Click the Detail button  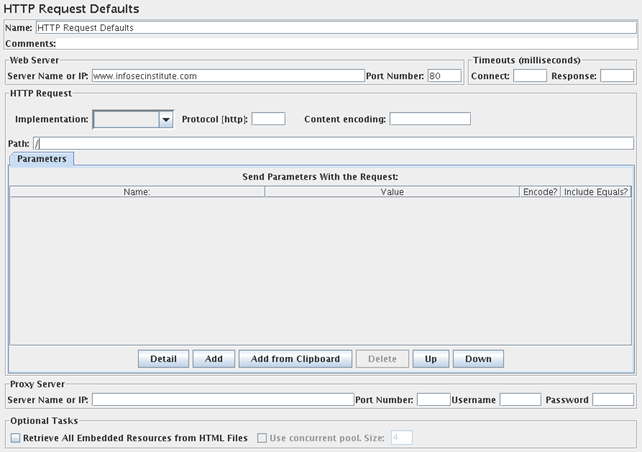point(163,359)
